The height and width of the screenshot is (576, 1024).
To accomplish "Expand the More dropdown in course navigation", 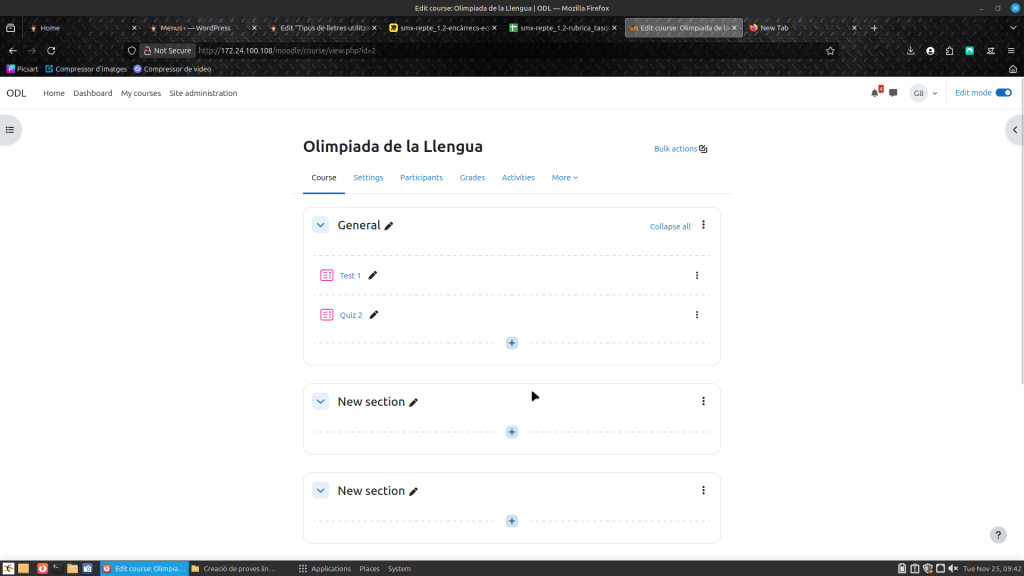I will pyautogui.click(x=564, y=178).
